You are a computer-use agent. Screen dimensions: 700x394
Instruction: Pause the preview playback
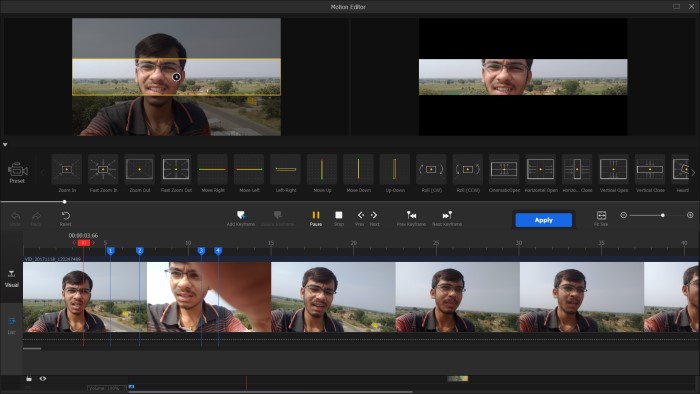[316, 219]
